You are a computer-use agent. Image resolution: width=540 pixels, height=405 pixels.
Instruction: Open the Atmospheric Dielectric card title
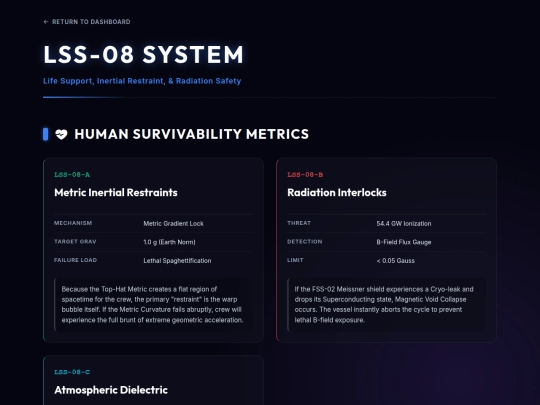111,390
